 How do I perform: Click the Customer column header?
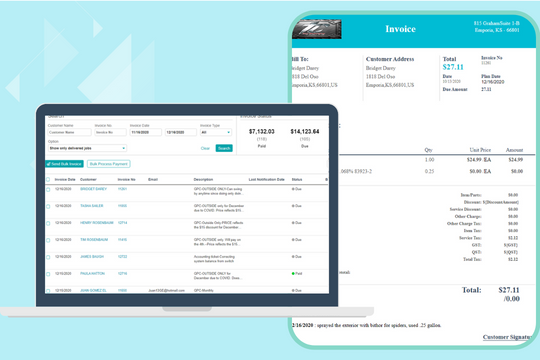point(88,179)
